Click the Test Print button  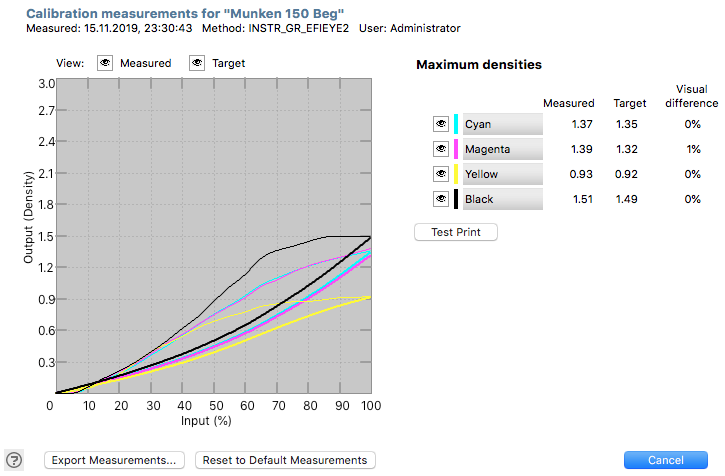[456, 232]
